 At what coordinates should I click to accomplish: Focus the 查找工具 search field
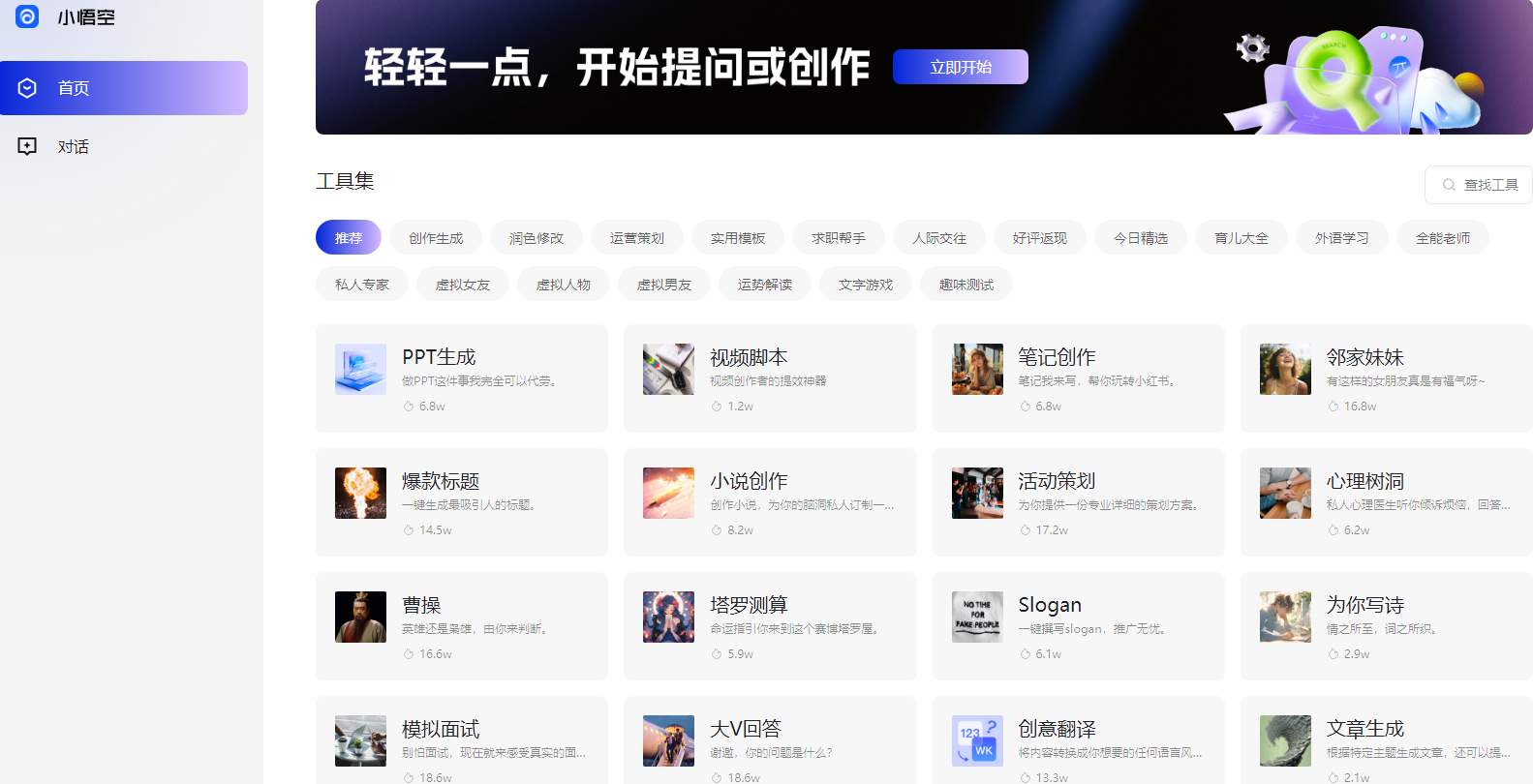pos(1479,185)
